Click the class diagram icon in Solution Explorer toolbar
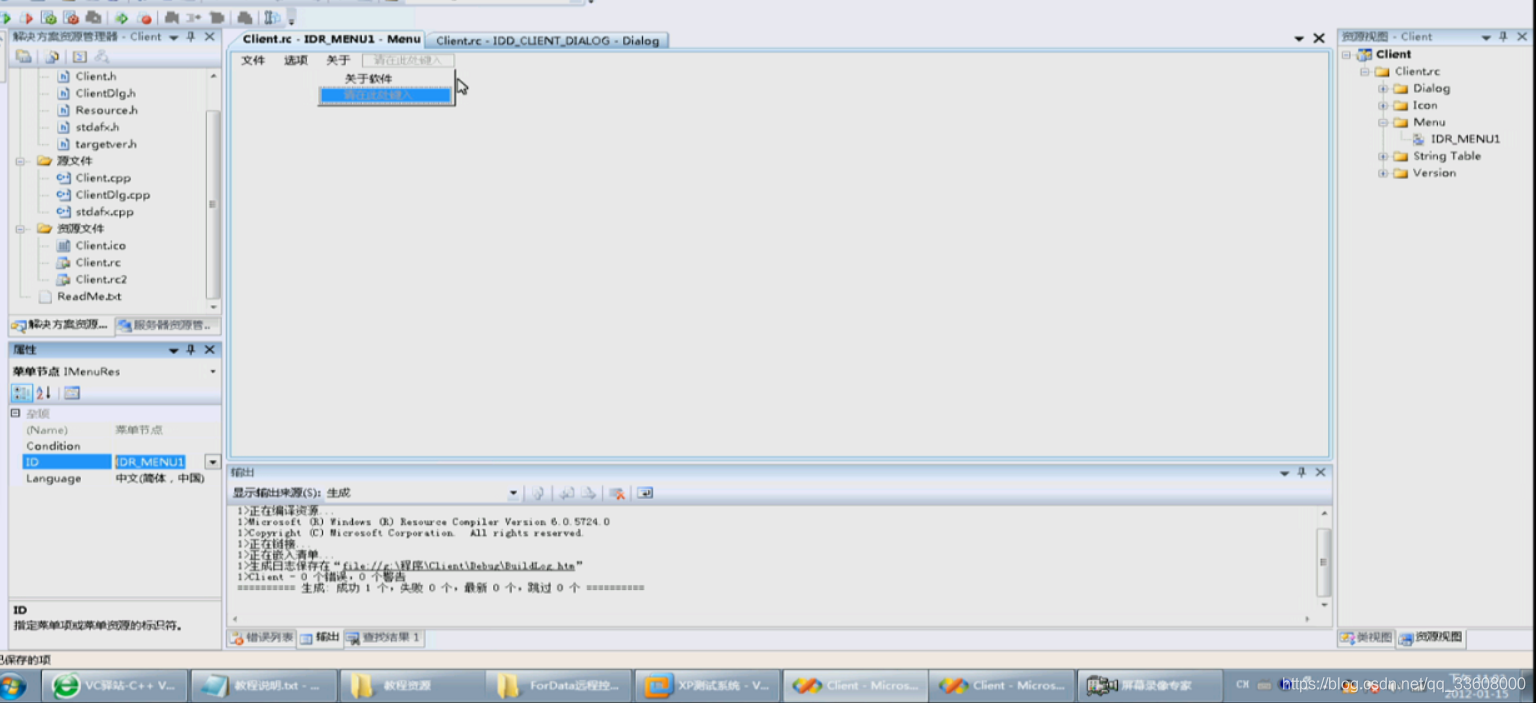This screenshot has width=1536, height=703. click(101, 57)
